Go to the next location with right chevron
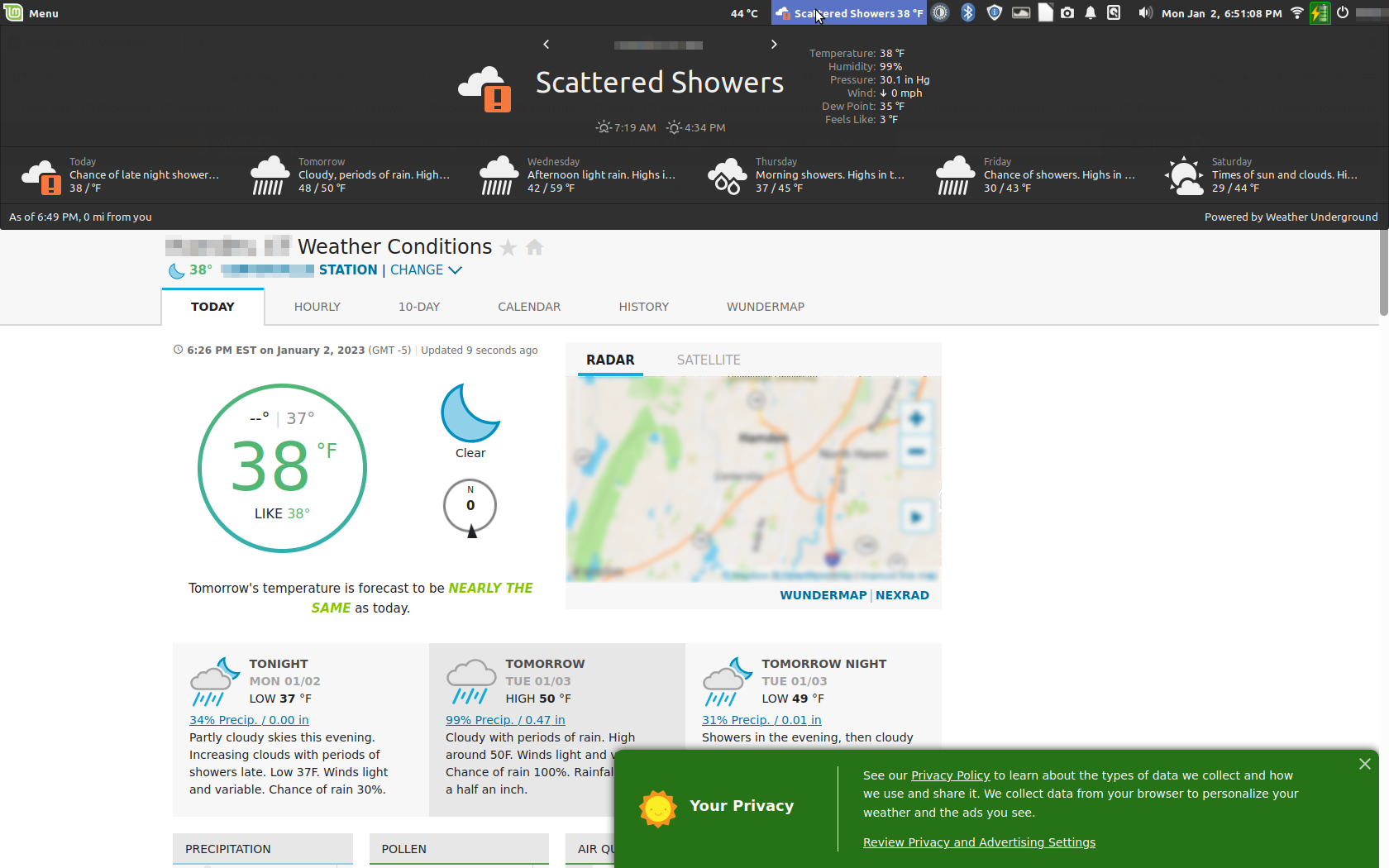 [774, 44]
